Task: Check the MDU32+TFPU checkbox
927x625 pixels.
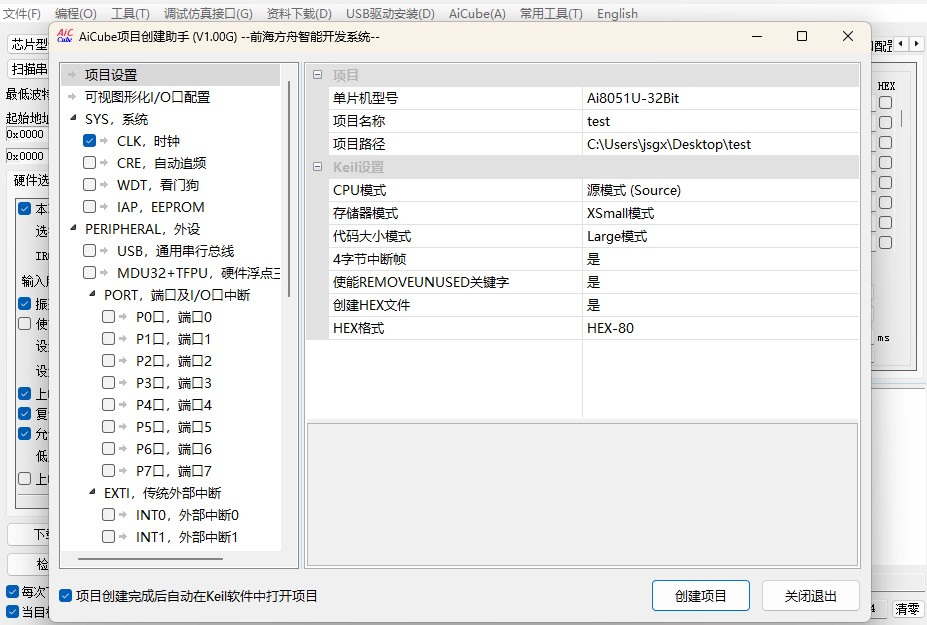Action: pyautogui.click(x=89, y=273)
